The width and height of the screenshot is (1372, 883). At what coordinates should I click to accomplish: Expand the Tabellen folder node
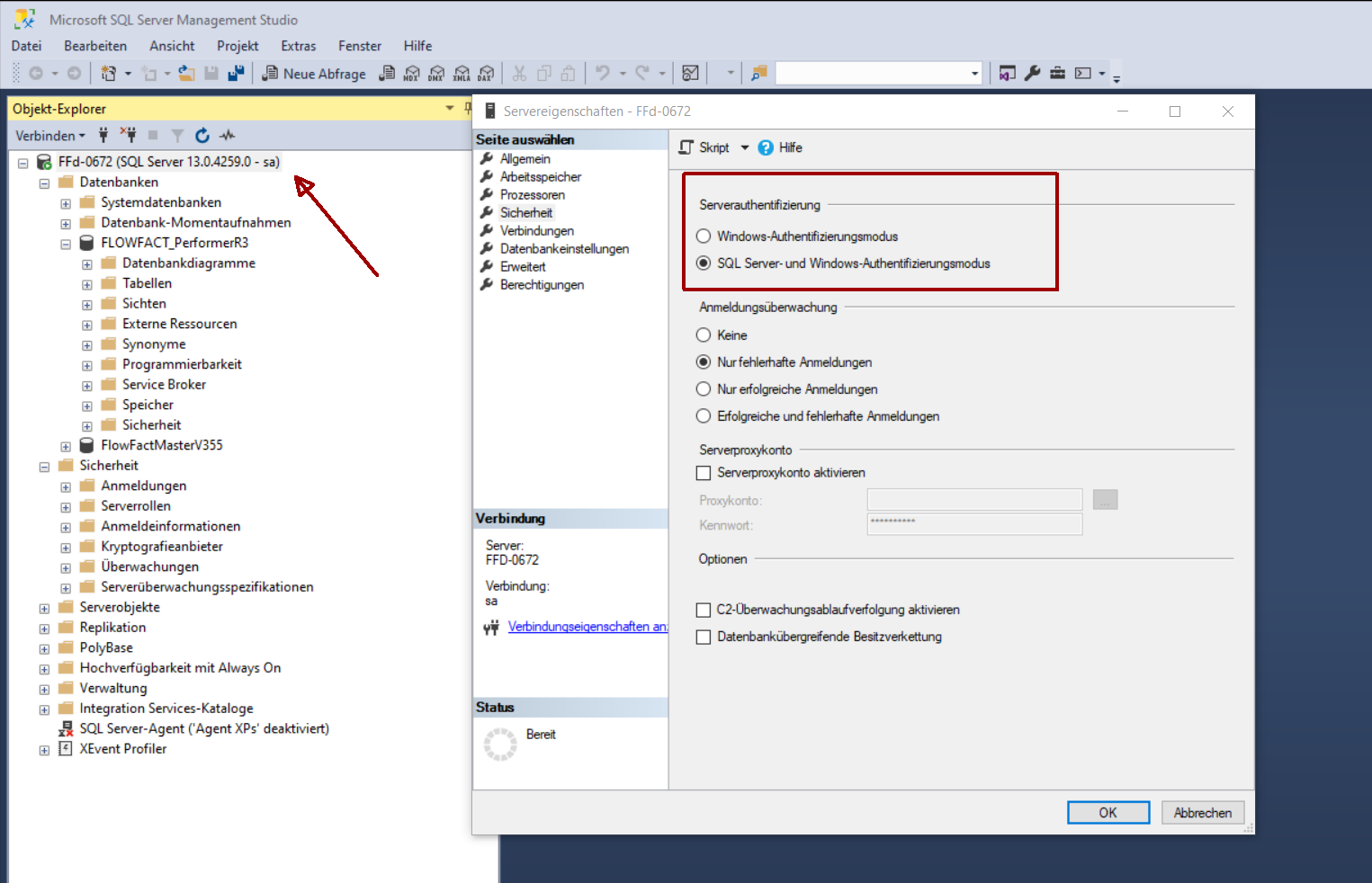[87, 285]
